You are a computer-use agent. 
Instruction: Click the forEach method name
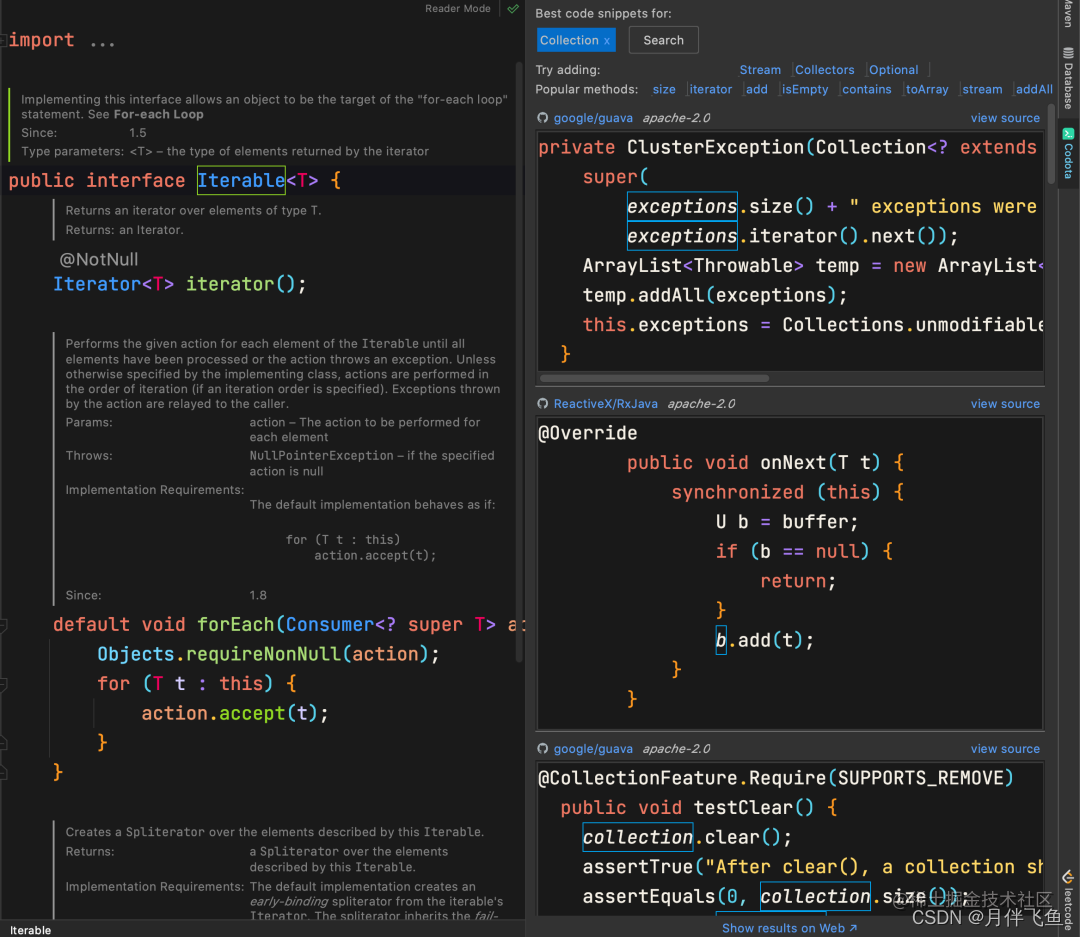[236, 625]
